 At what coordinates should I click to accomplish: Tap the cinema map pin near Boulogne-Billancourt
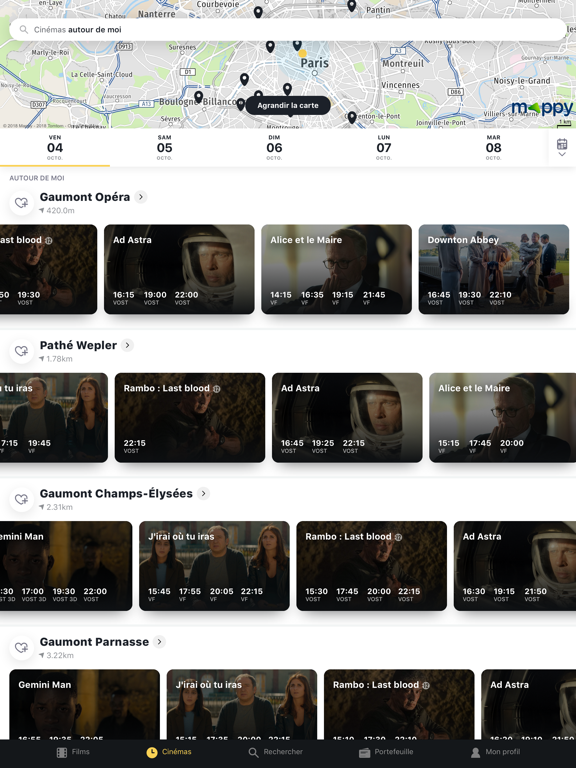pos(198,97)
